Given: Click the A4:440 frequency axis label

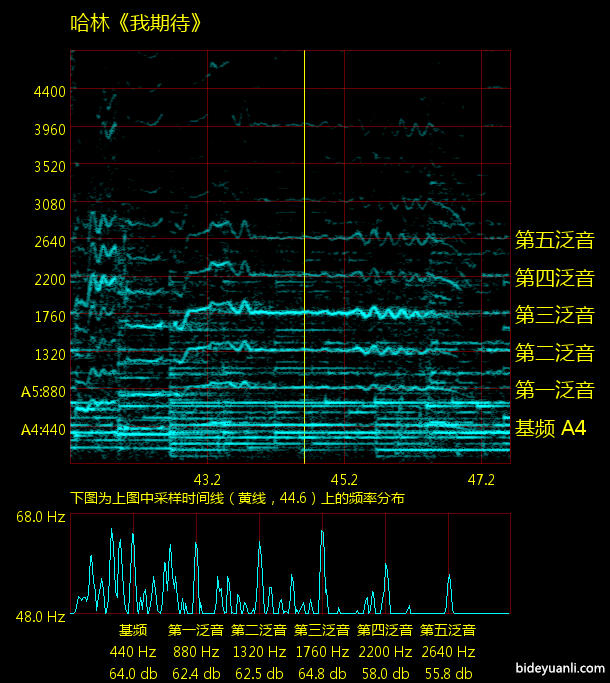Looking at the screenshot, I should pyautogui.click(x=43, y=430).
